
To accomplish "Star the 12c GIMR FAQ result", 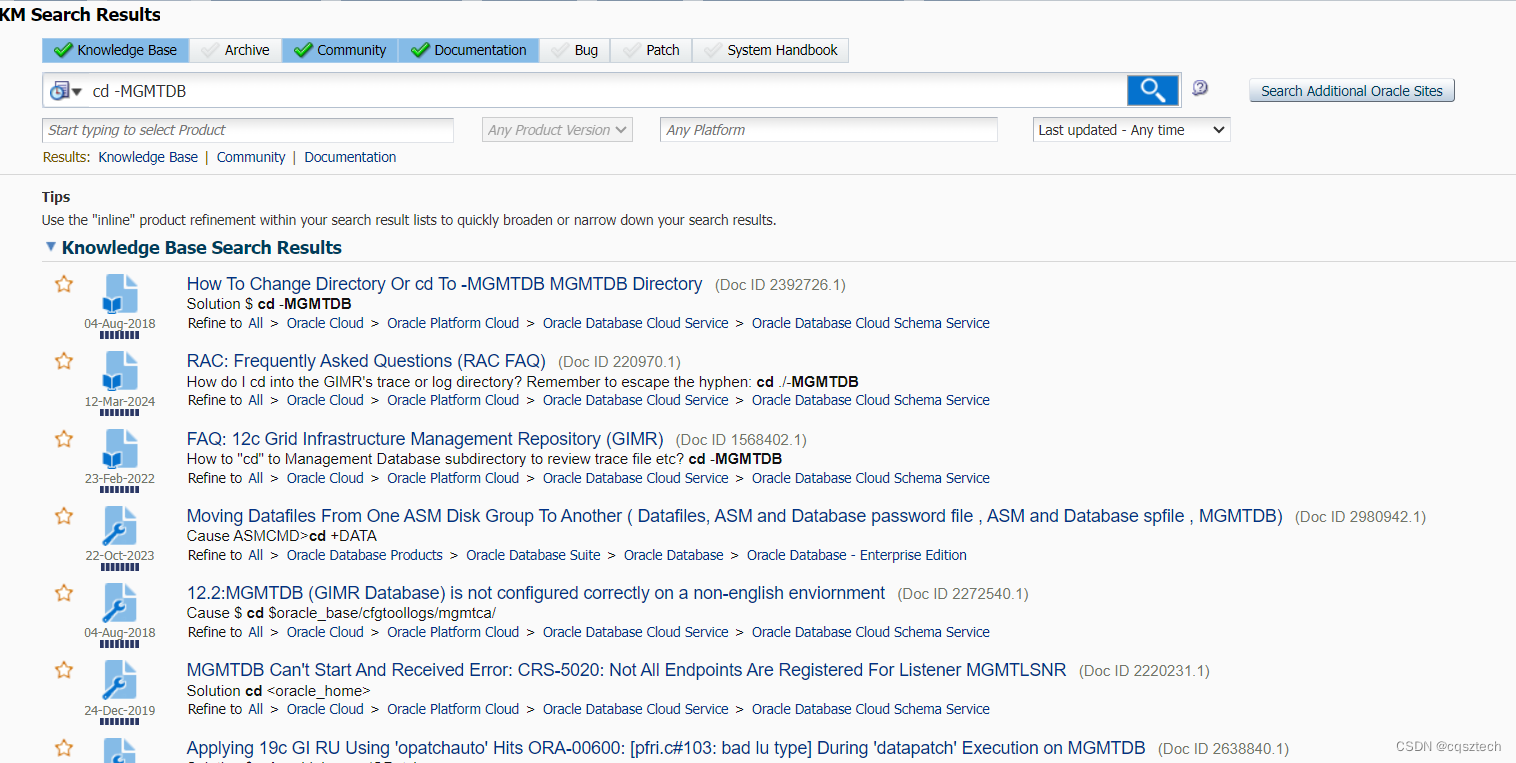I will click(64, 439).
